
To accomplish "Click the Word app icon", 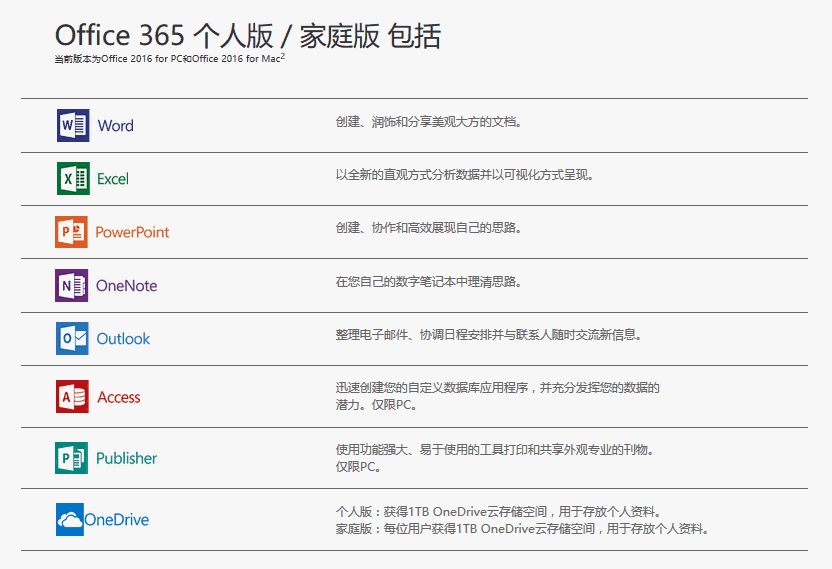I will [x=73, y=125].
